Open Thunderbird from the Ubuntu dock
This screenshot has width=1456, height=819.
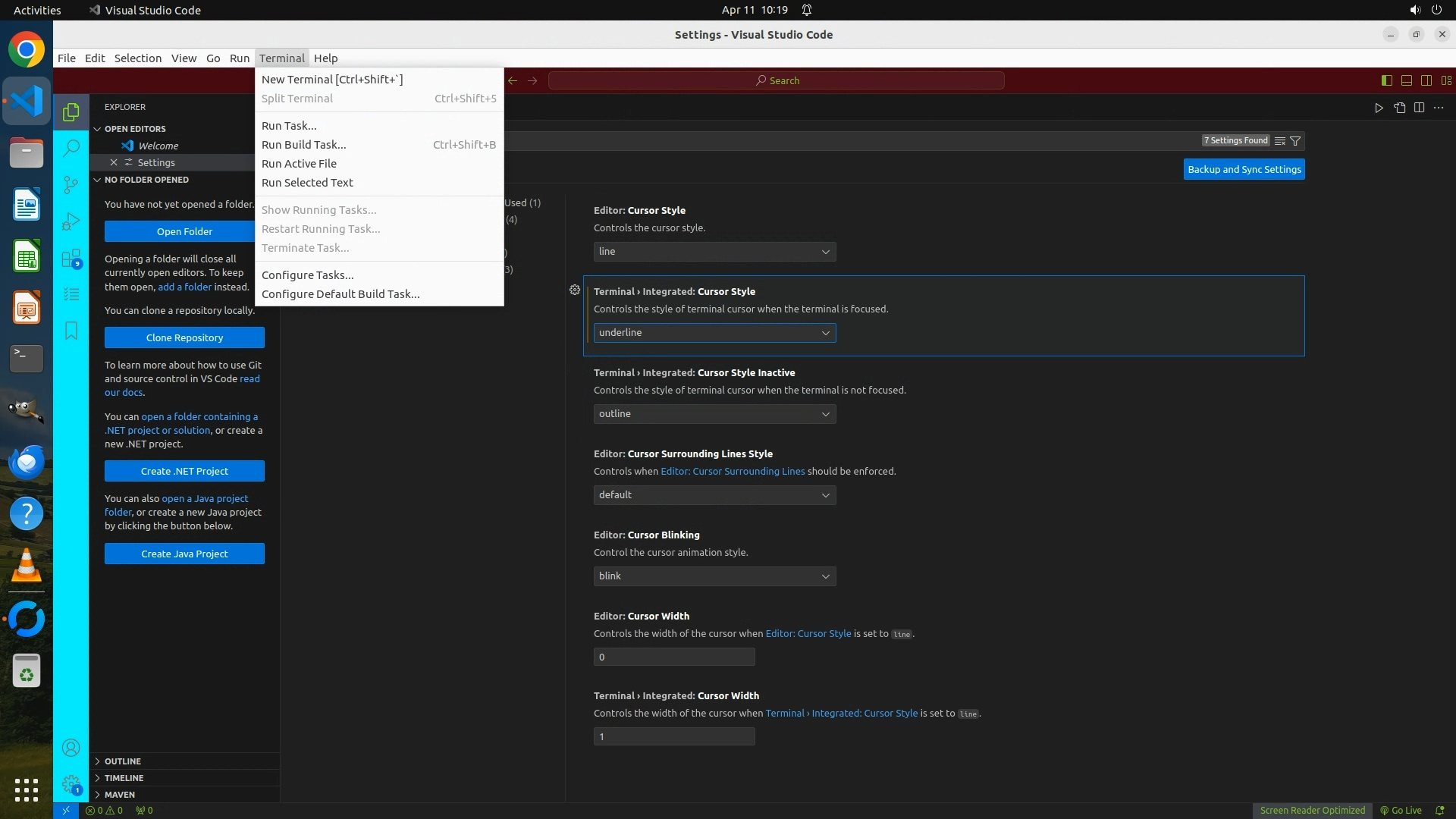pos(27,462)
